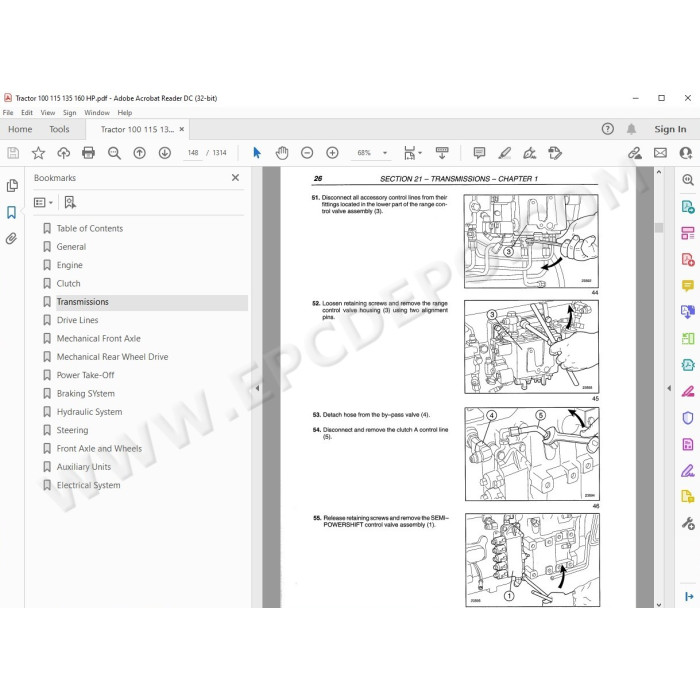
Task: Open Create PDF tool in right pane
Action: [x=688, y=259]
